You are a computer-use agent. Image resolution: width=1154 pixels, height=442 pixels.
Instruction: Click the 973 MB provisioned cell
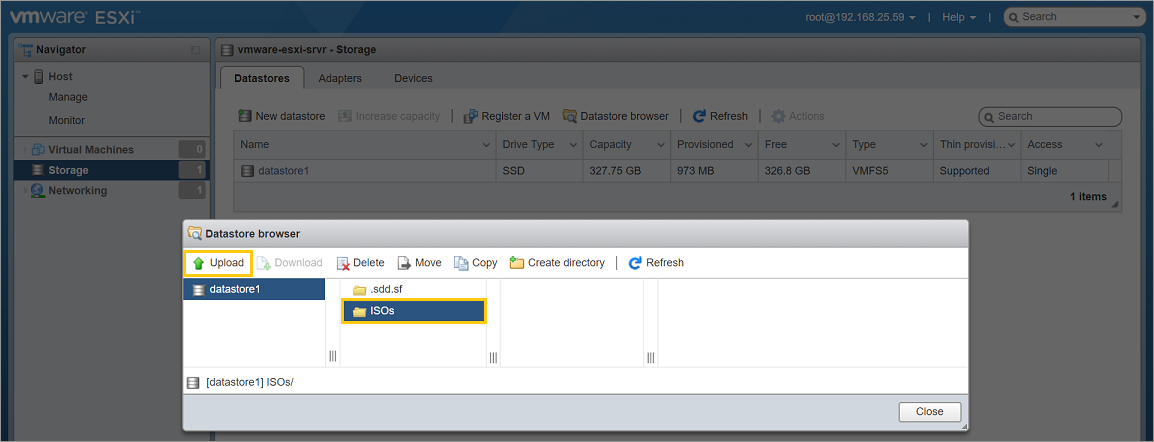click(714, 171)
